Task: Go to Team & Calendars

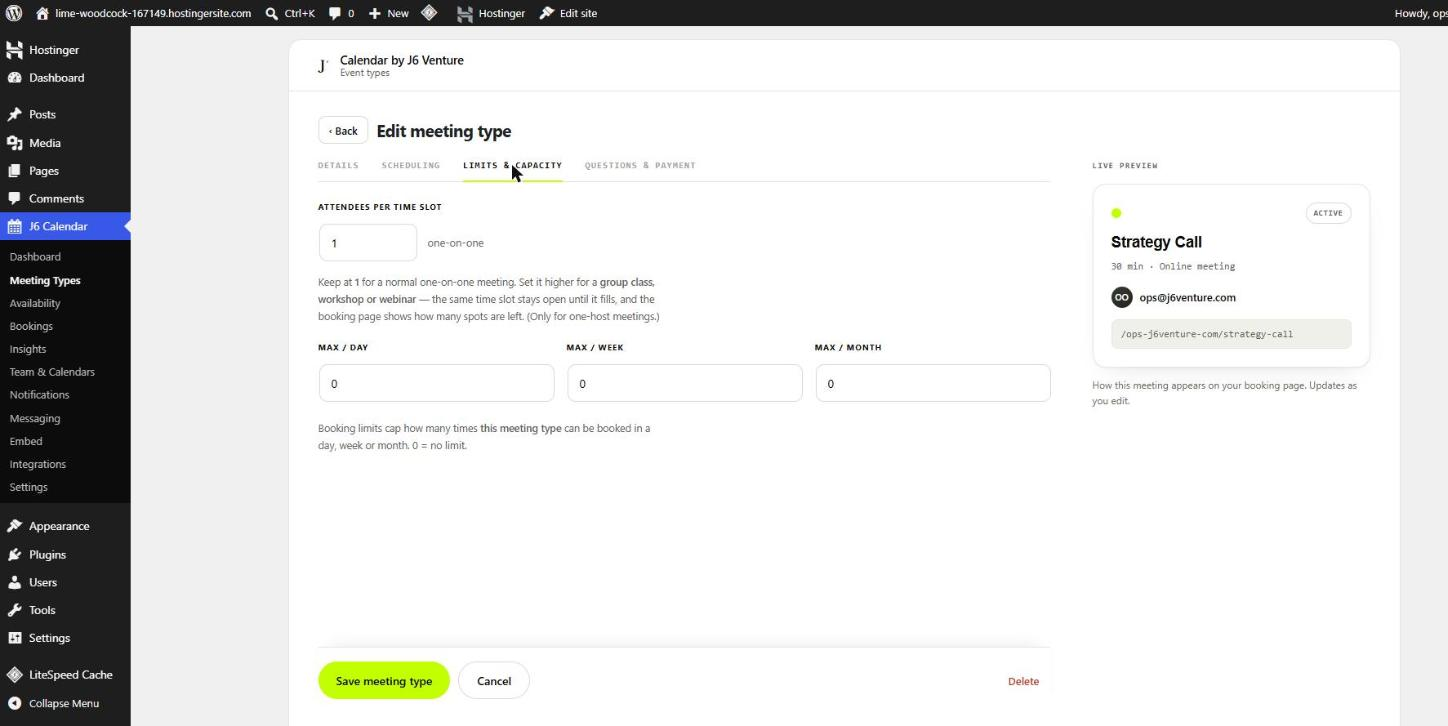Action: 52,372
